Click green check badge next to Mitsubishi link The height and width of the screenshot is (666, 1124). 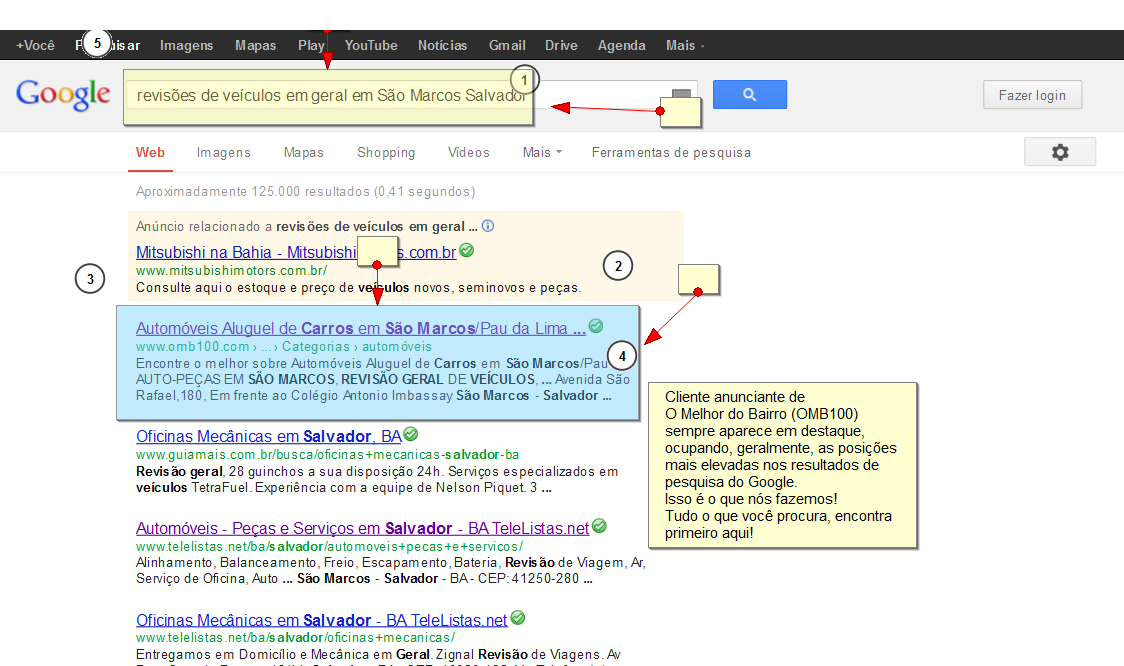[467, 250]
